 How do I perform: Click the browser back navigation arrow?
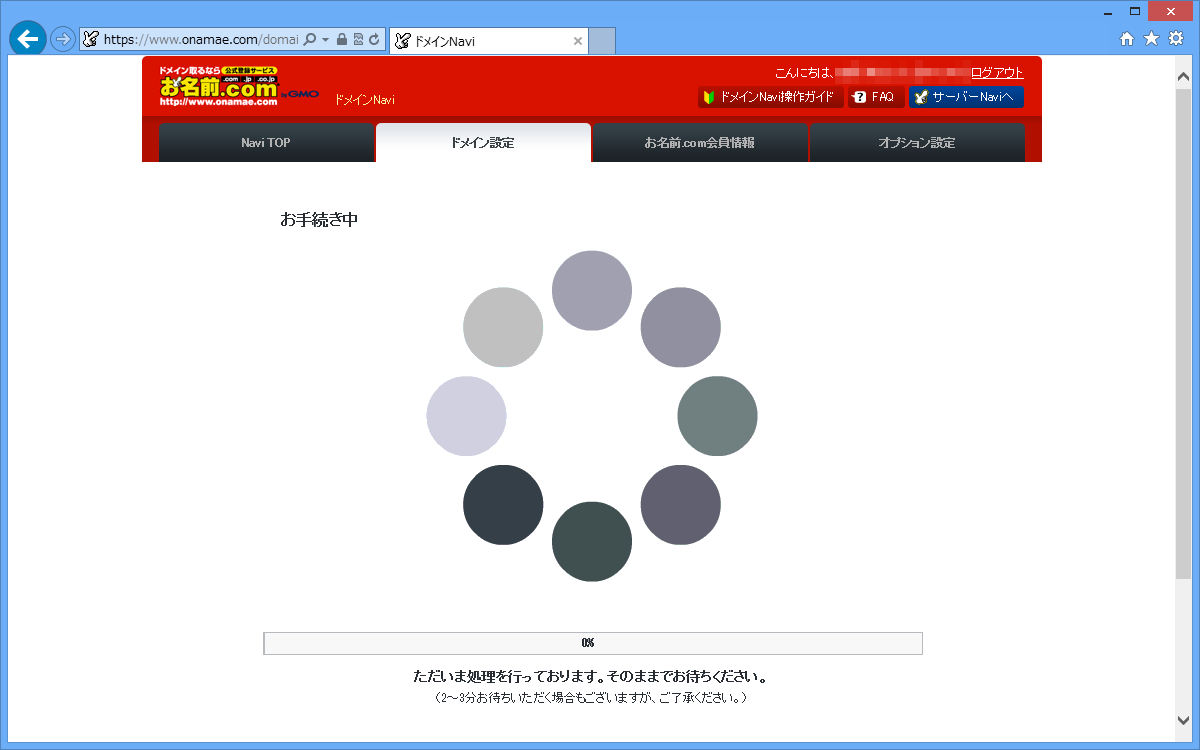(28, 40)
